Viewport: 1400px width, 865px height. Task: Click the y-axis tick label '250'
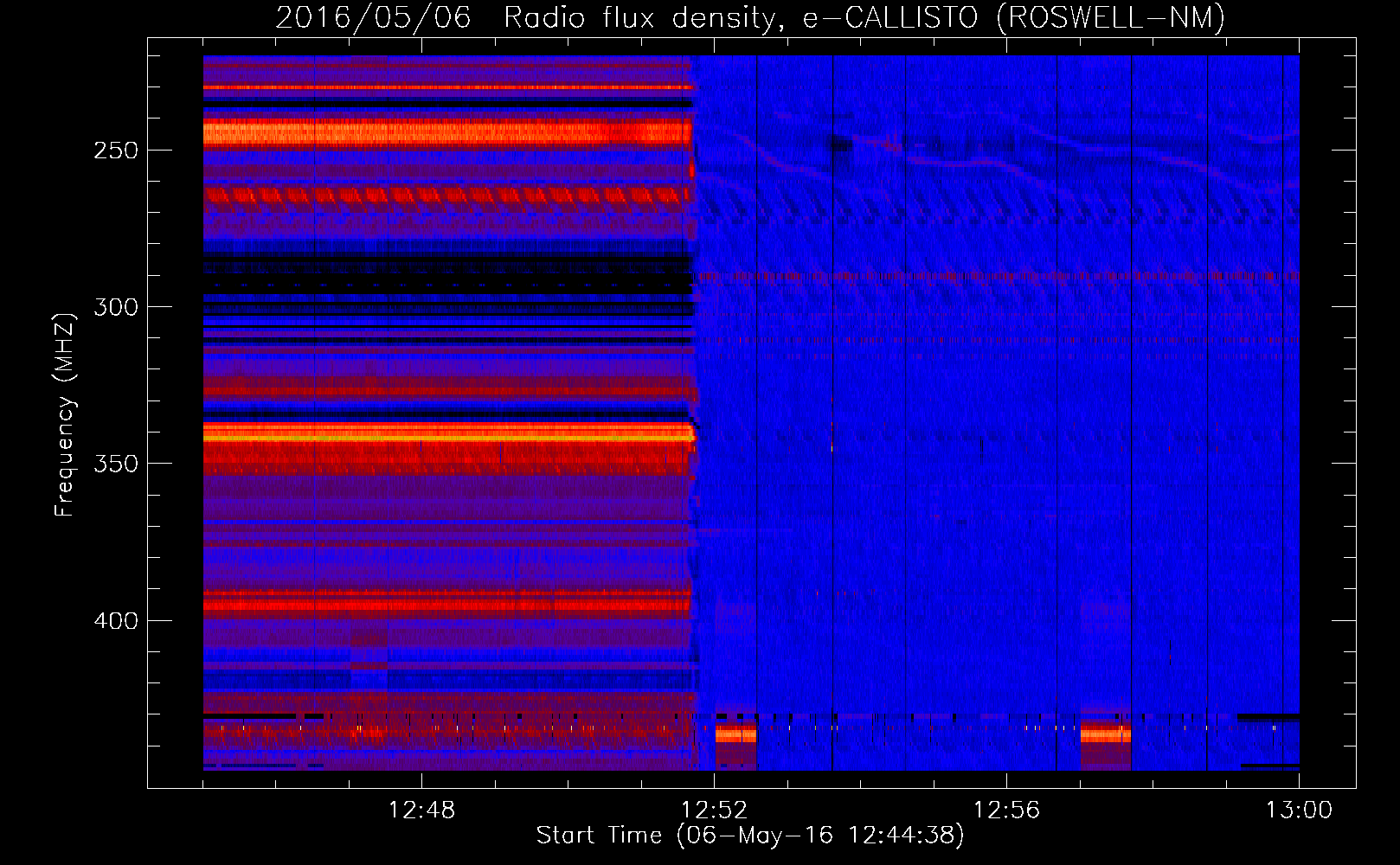(116, 151)
